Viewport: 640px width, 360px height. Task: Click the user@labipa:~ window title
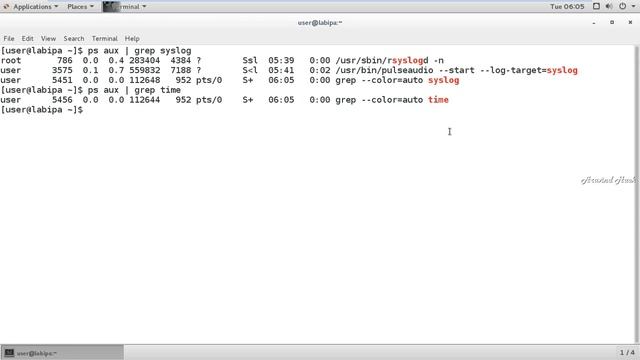[x=320, y=23]
